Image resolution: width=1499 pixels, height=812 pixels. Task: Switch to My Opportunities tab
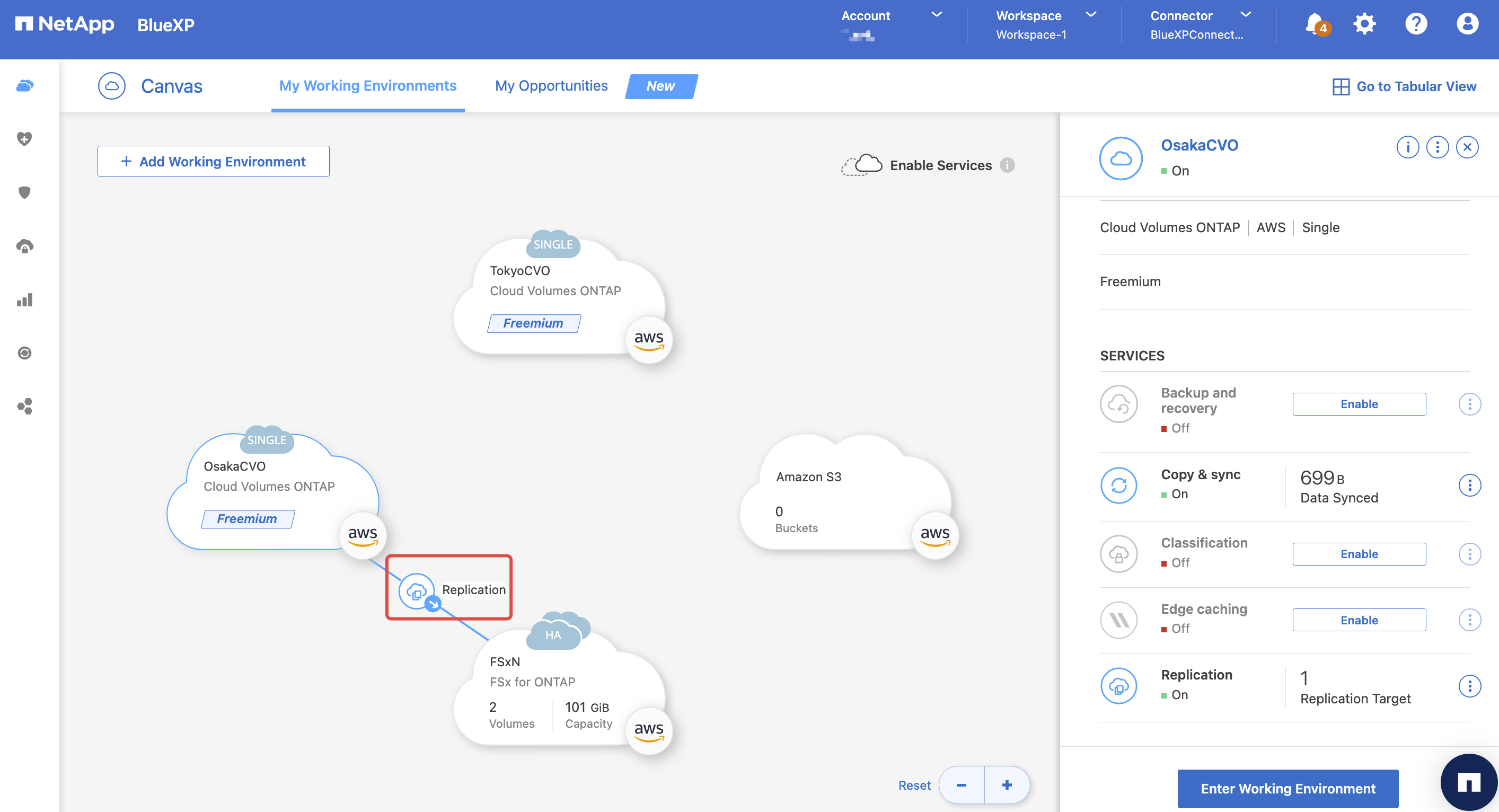pos(551,85)
